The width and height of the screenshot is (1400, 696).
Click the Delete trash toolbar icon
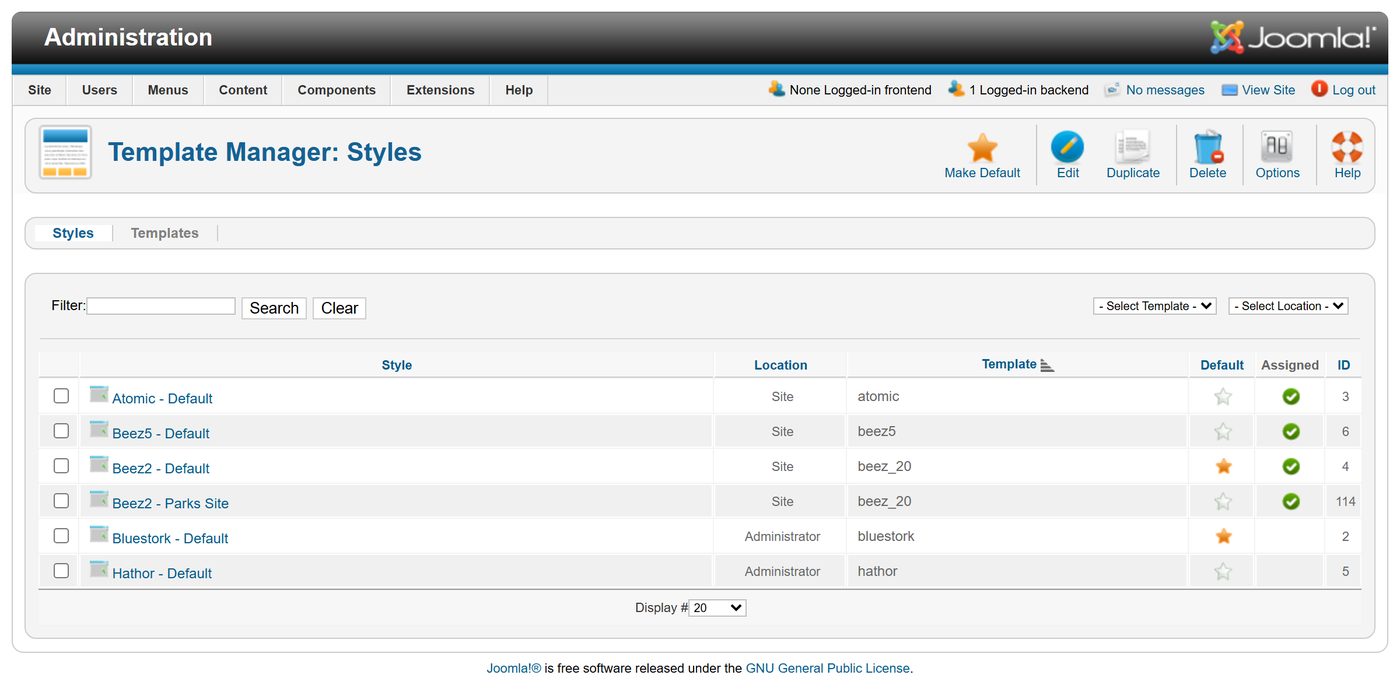click(1208, 148)
